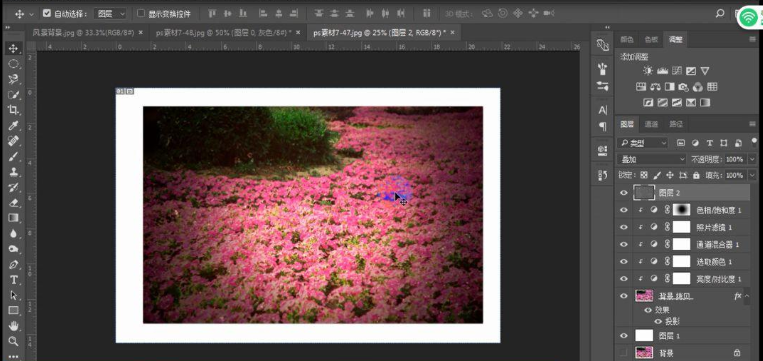Select the Hand tool
The image size is (763, 361).
coord(13,325)
